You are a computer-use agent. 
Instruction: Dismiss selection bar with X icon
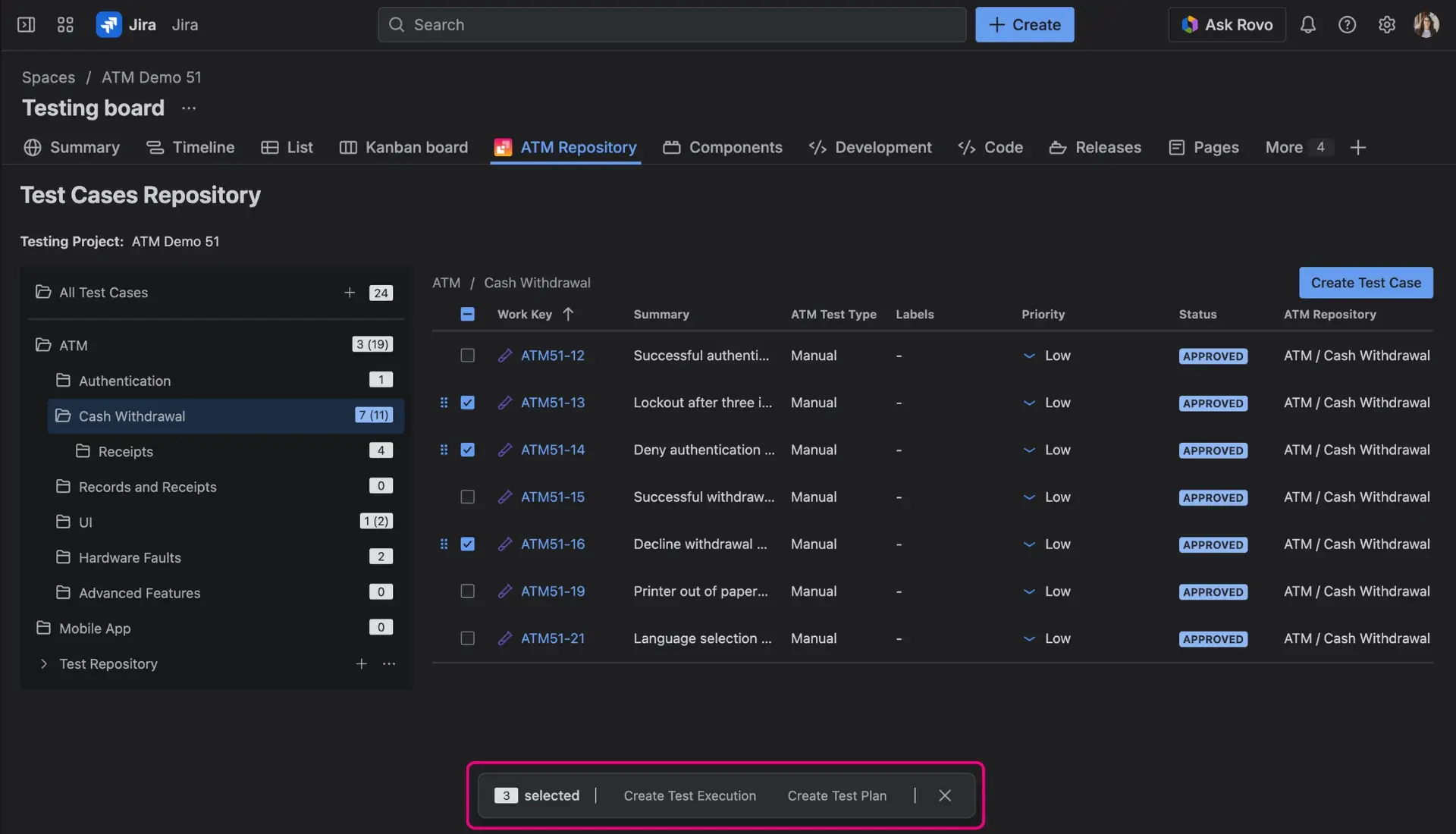945,795
